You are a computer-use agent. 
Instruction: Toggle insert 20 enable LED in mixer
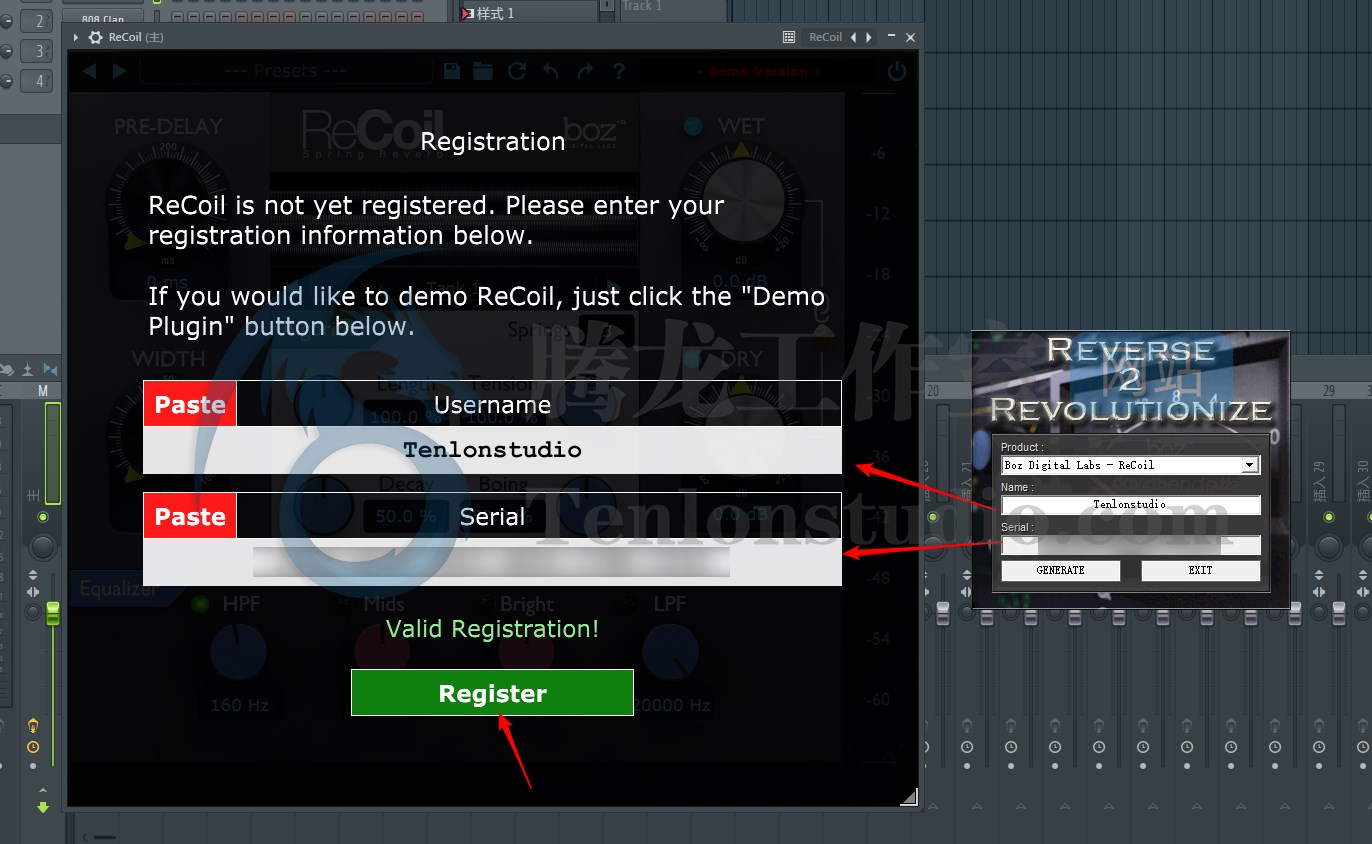tap(932, 517)
